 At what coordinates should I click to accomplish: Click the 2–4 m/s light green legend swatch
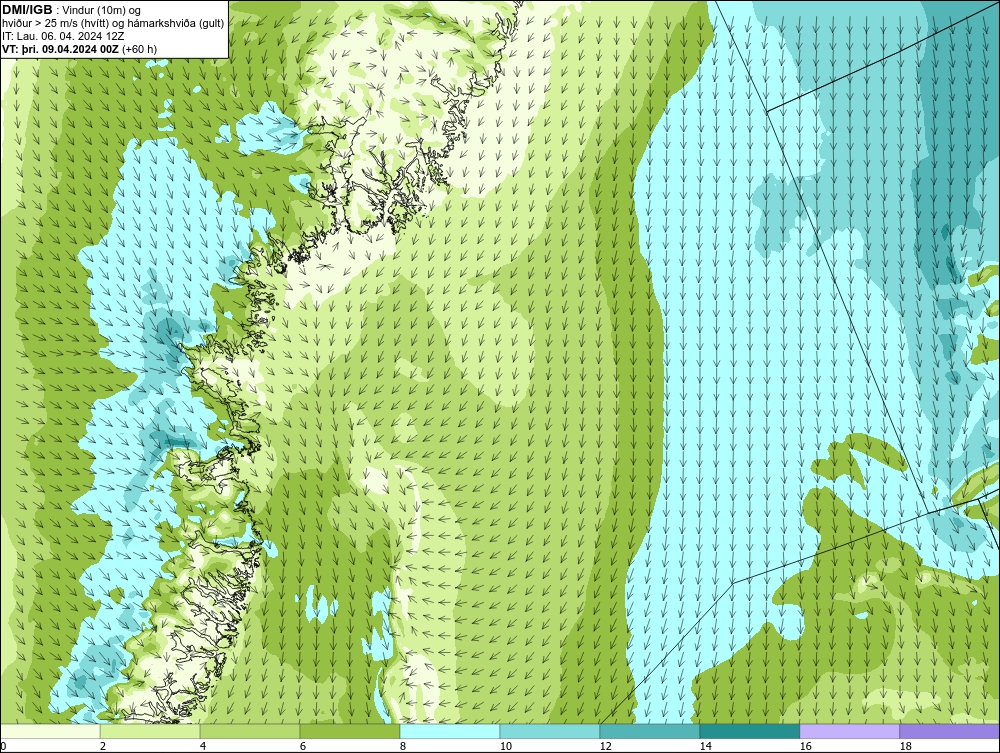(150, 731)
